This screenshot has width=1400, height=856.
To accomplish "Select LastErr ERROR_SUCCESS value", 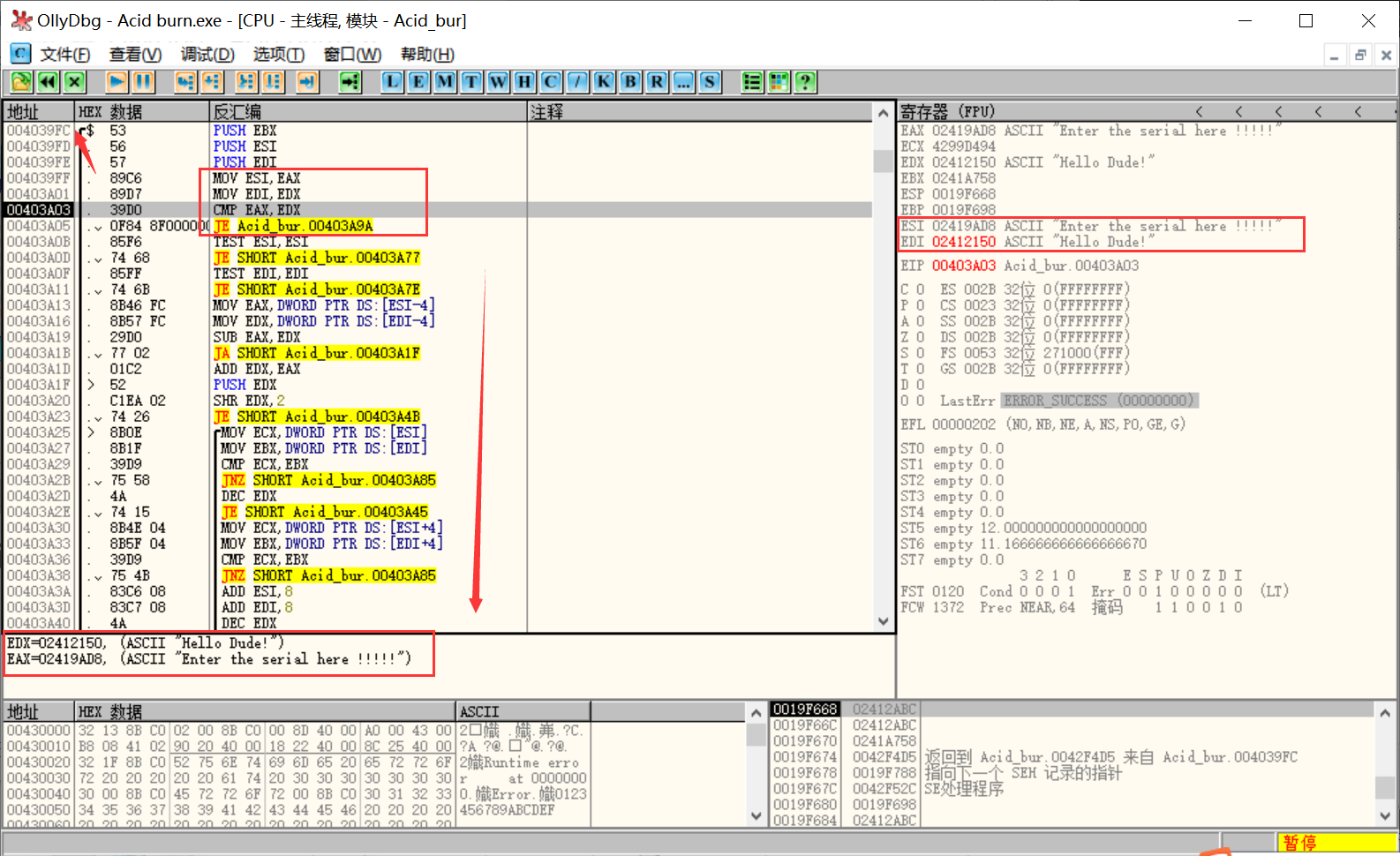I will [x=1099, y=401].
